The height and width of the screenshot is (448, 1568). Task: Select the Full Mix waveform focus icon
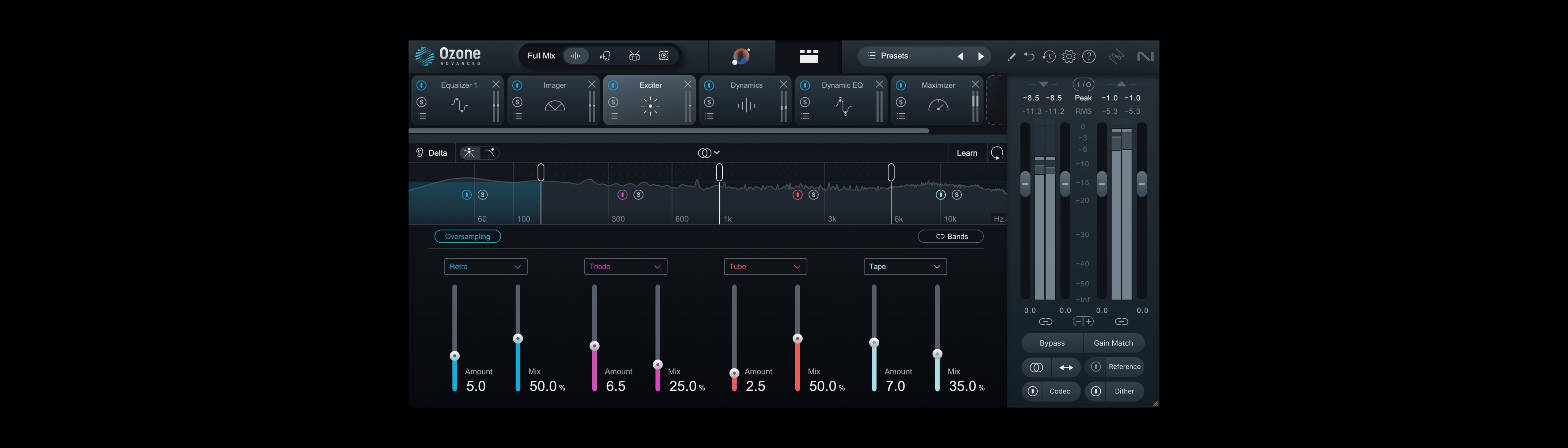coord(576,56)
